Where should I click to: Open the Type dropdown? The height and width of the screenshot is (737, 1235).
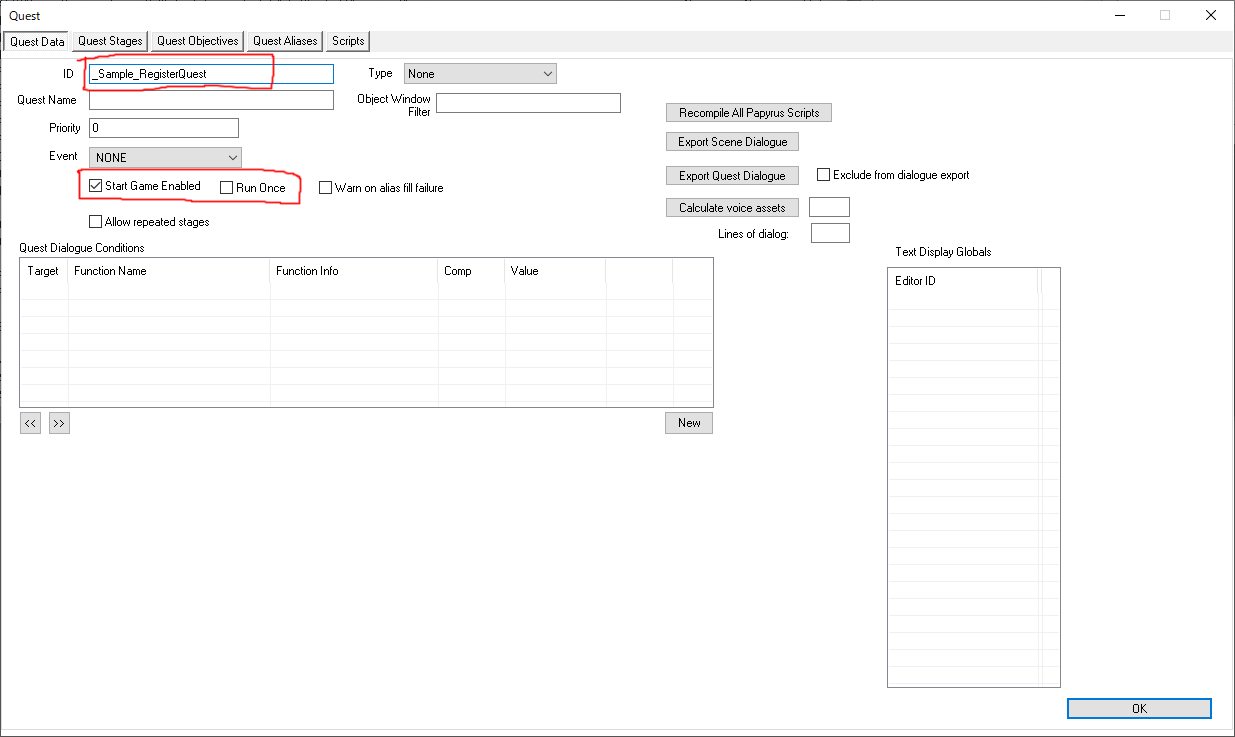tap(480, 74)
